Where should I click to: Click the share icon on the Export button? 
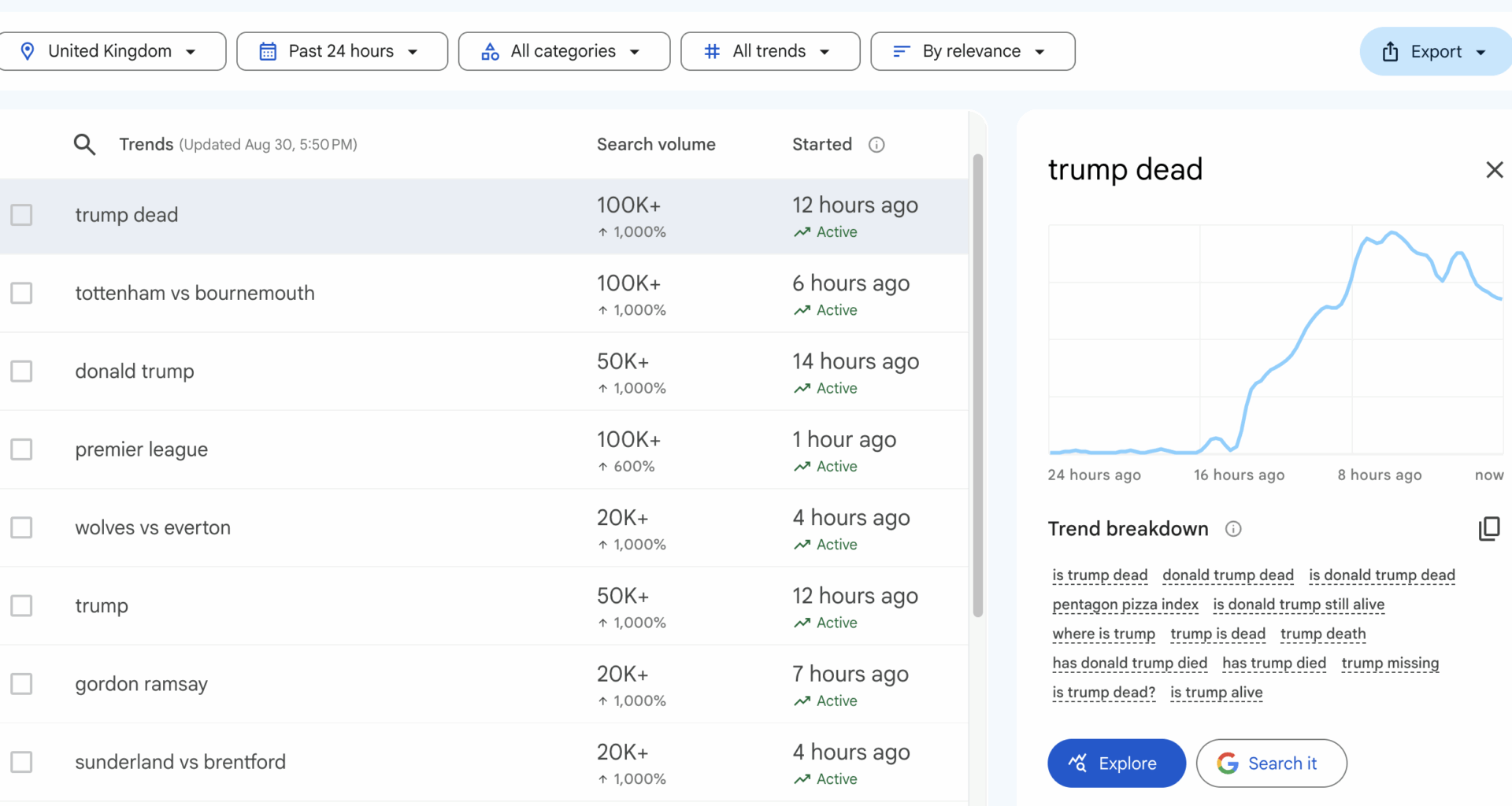coord(1391,51)
